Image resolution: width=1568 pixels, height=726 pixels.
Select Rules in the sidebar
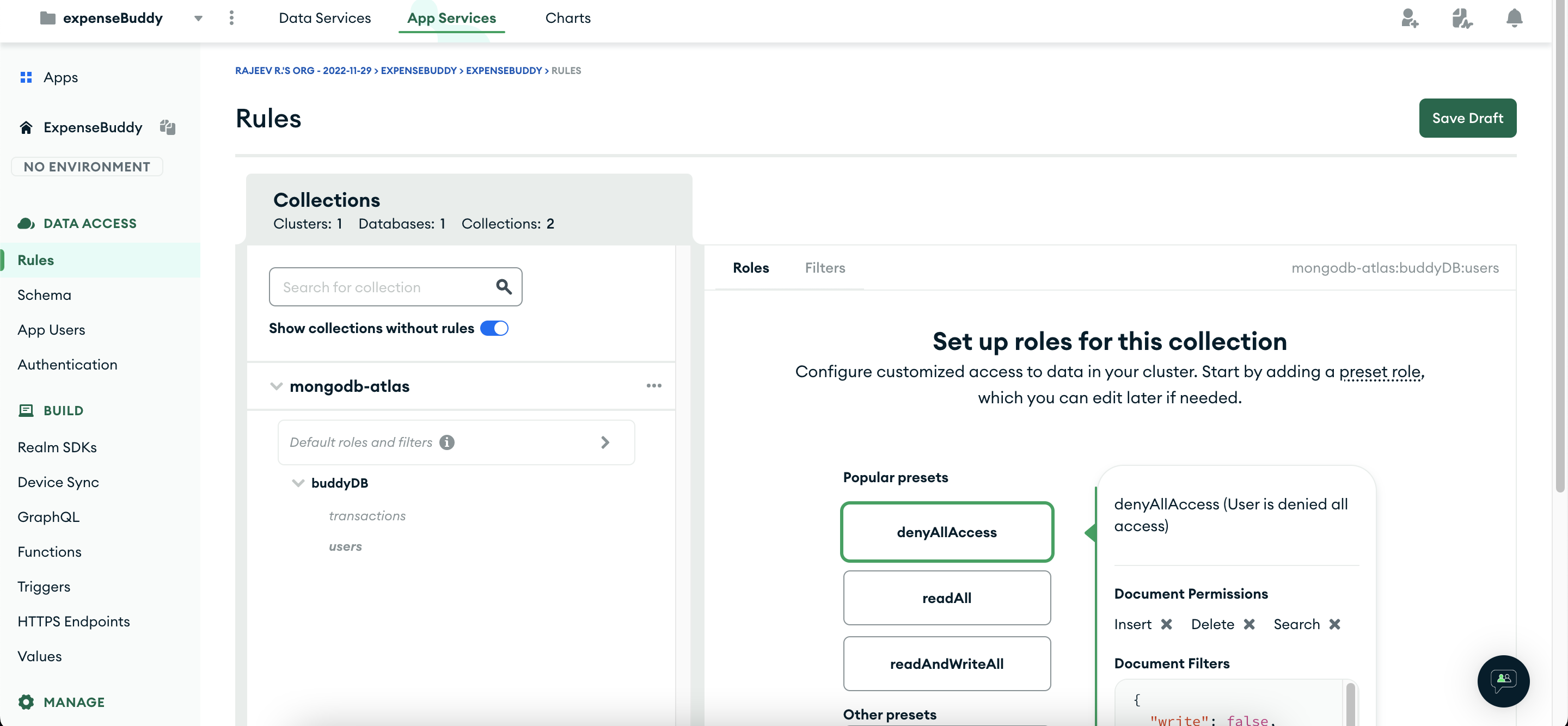(100, 260)
